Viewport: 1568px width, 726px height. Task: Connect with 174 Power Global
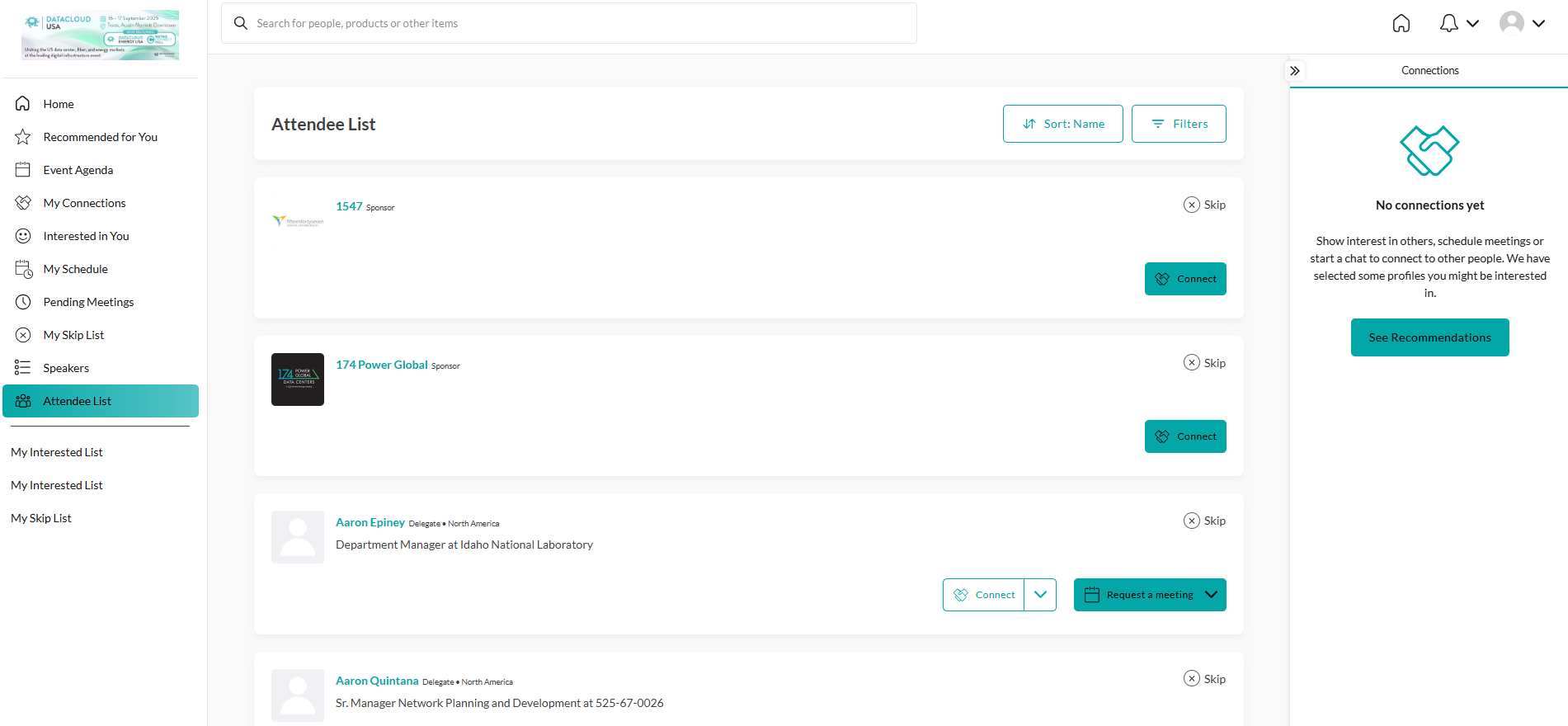[1185, 436]
